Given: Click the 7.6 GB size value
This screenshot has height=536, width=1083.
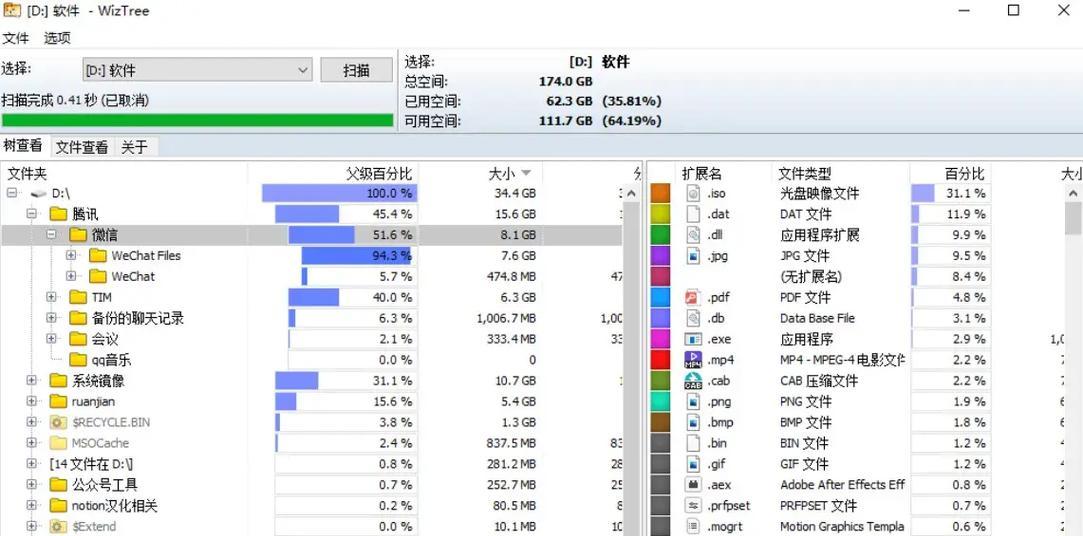Looking at the screenshot, I should pos(517,256).
